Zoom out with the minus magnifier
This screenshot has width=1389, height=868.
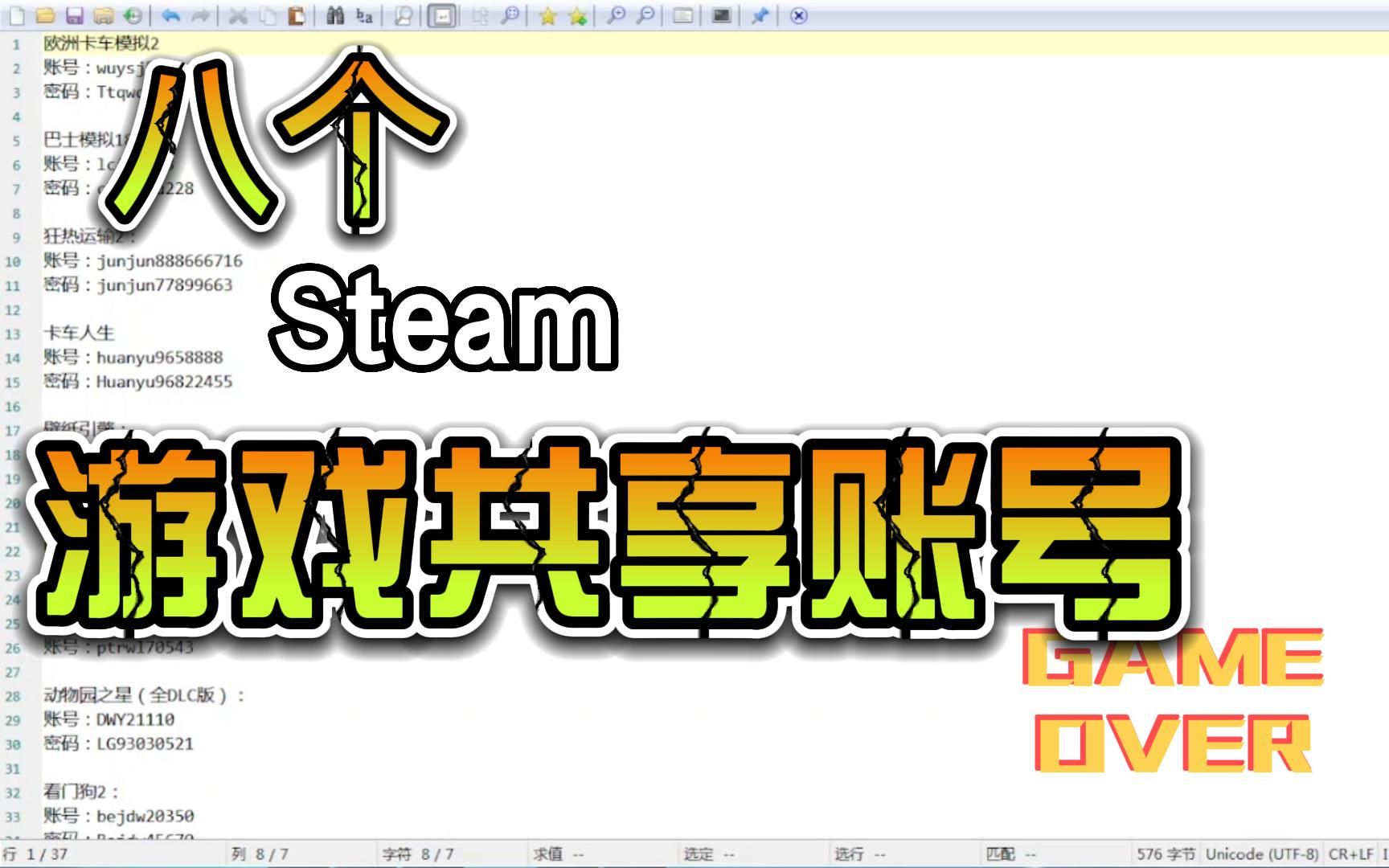pos(645,15)
